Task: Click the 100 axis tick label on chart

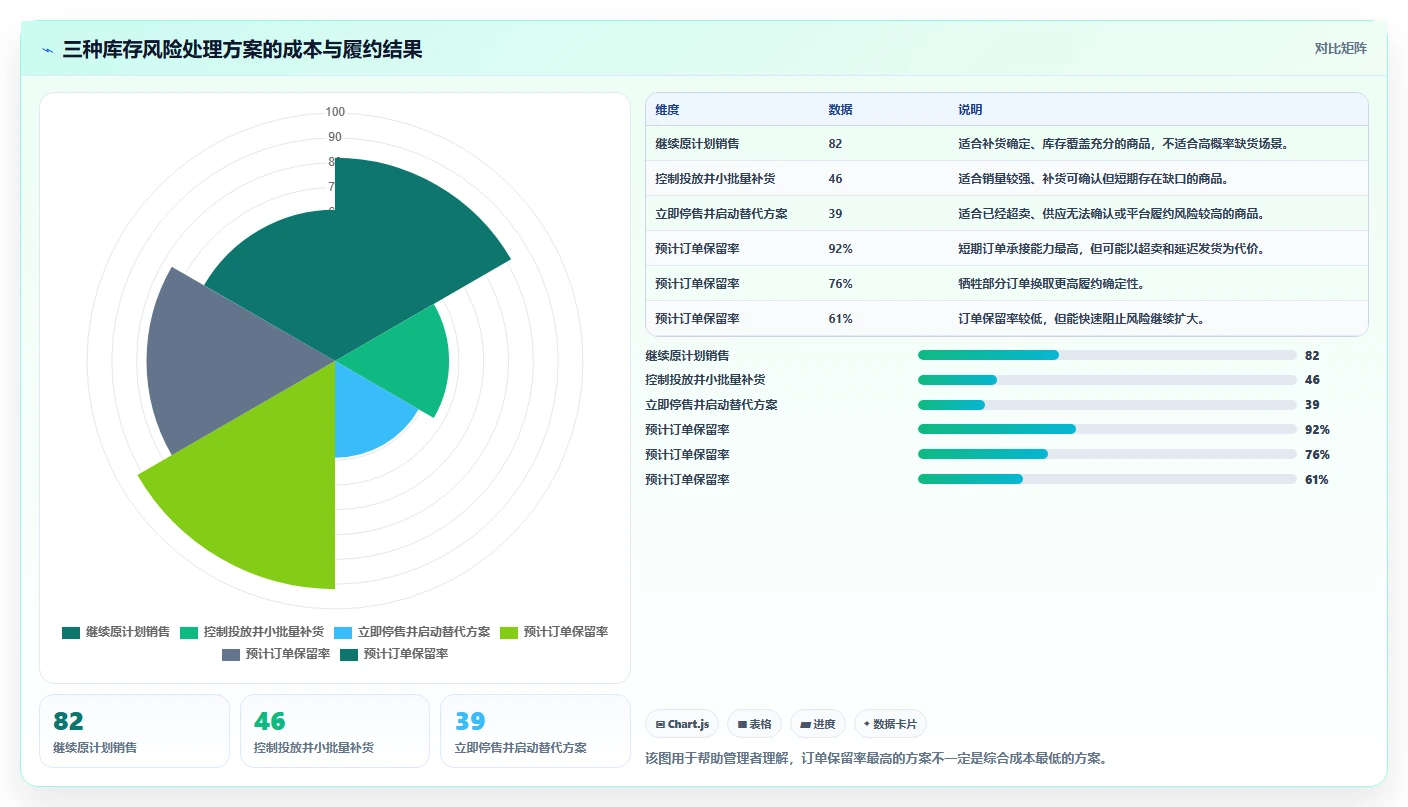Action: tap(335, 112)
